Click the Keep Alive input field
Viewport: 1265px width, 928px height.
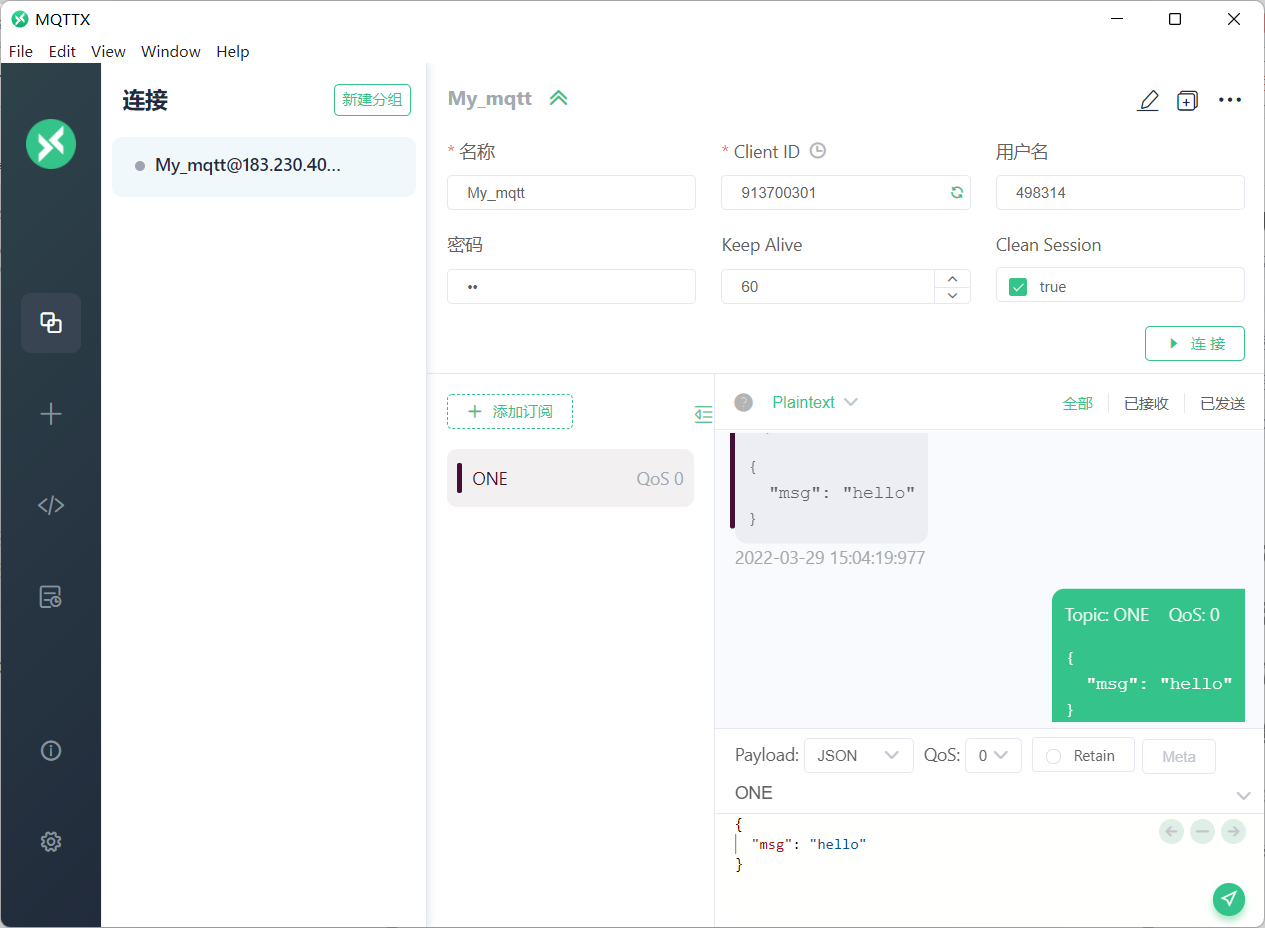point(828,286)
